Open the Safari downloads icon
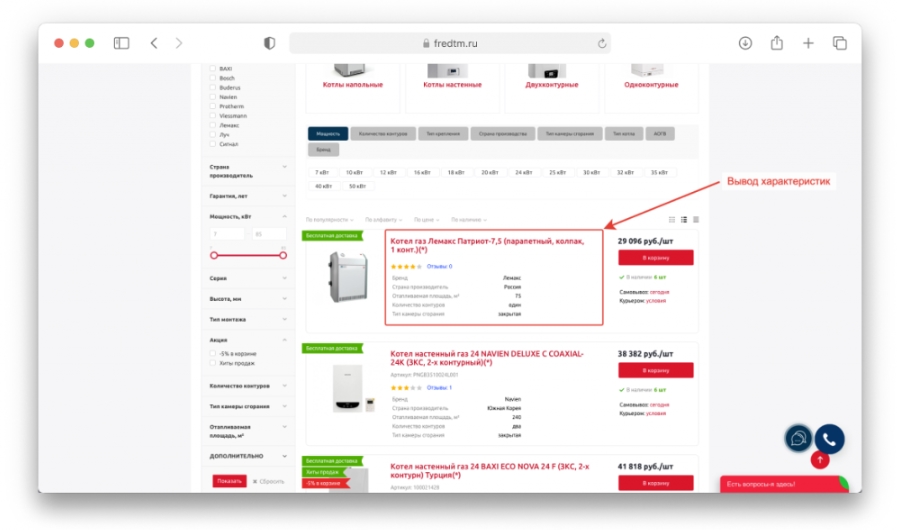Viewport: 897px width, 530px height. click(745, 43)
